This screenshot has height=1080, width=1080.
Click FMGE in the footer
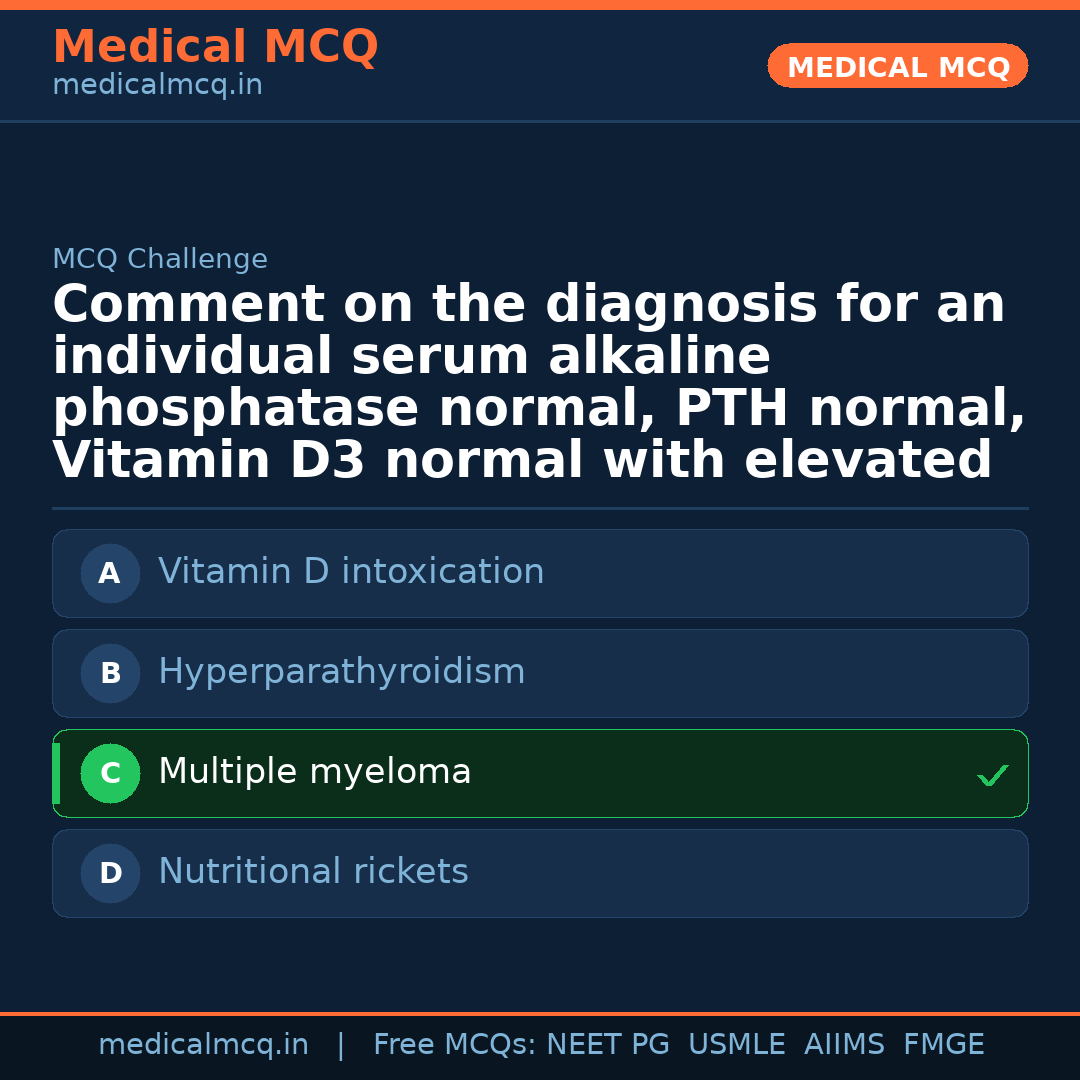click(x=943, y=1045)
